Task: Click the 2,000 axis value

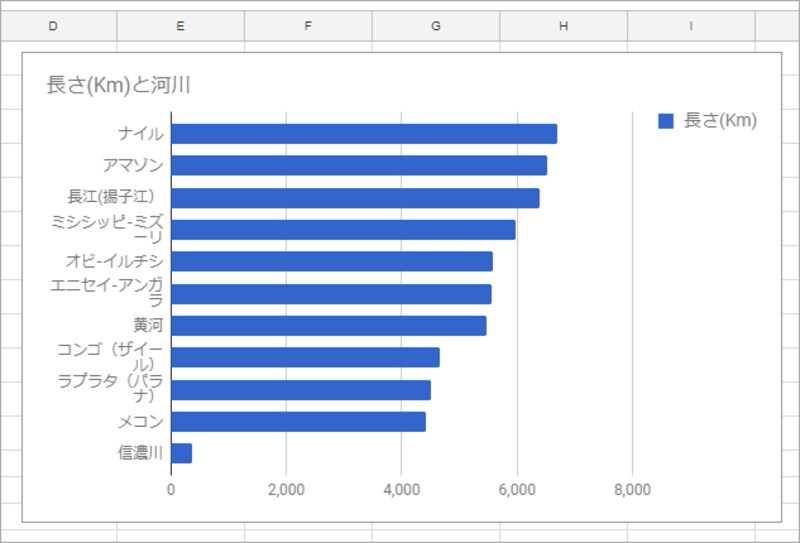Action: [x=286, y=489]
